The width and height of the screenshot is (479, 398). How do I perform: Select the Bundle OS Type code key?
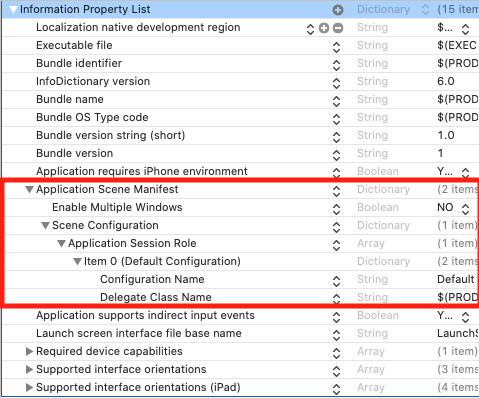tap(92, 117)
